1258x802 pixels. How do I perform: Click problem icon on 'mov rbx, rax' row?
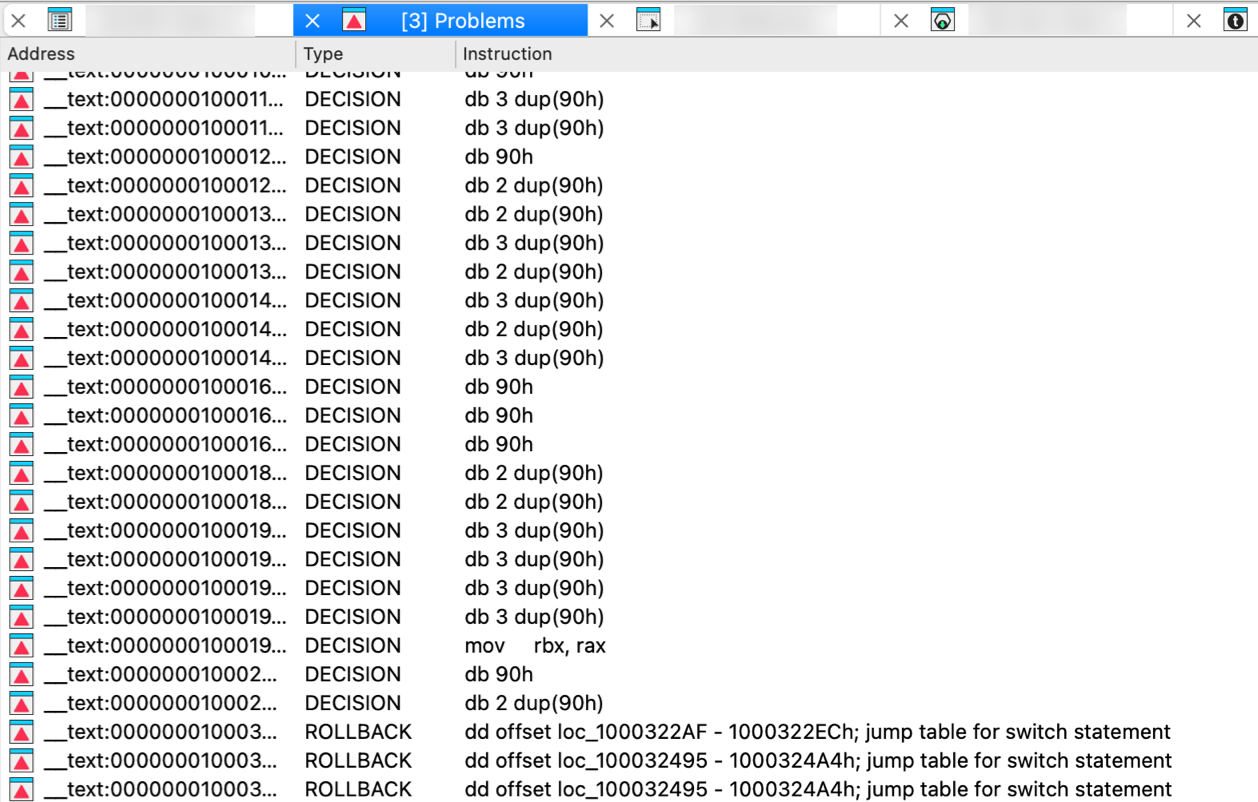tap(21, 646)
